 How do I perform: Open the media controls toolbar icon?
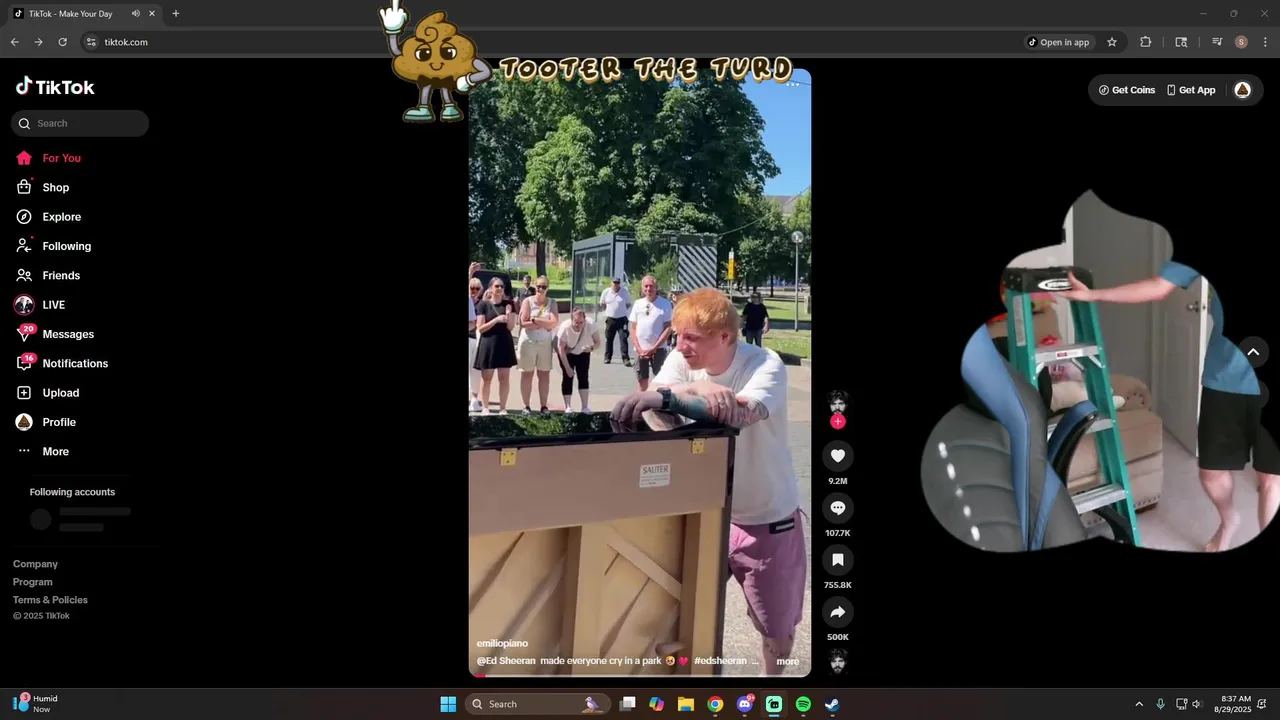(x=1216, y=42)
